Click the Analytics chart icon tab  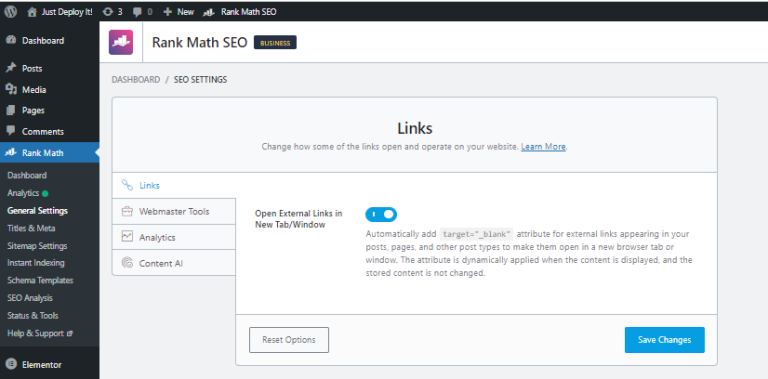click(127, 237)
